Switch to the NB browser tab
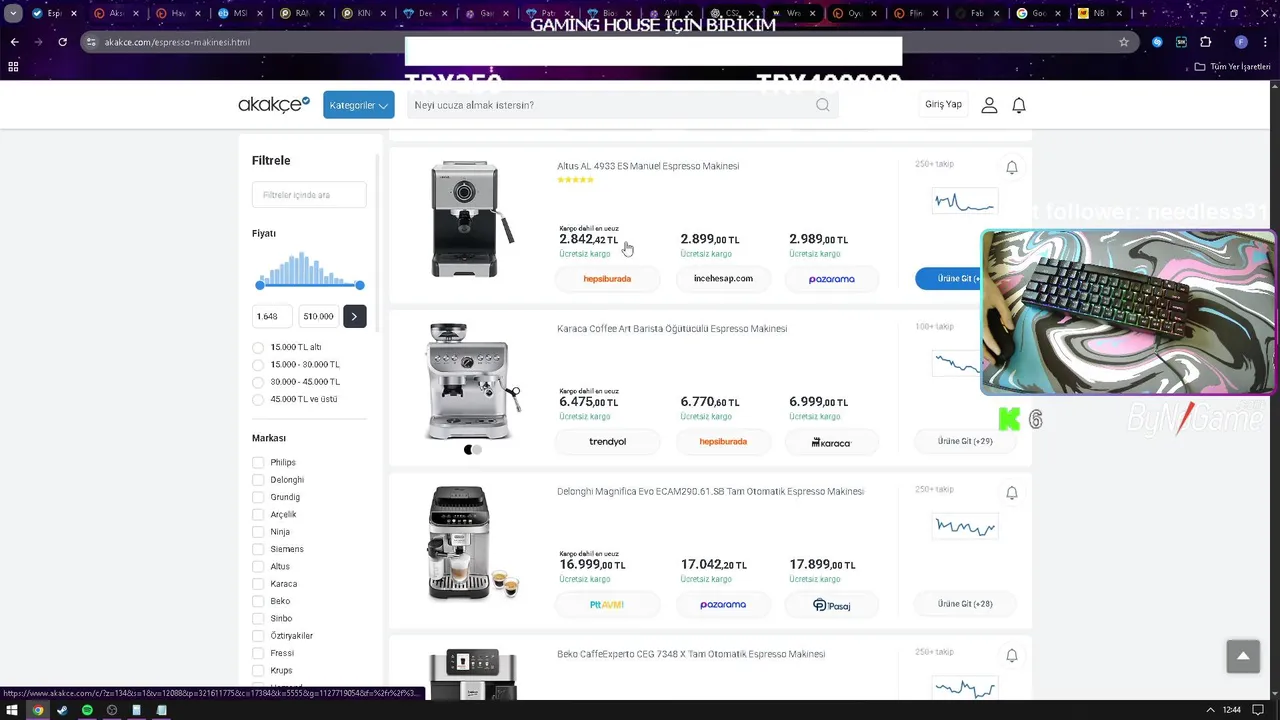 point(1098,14)
